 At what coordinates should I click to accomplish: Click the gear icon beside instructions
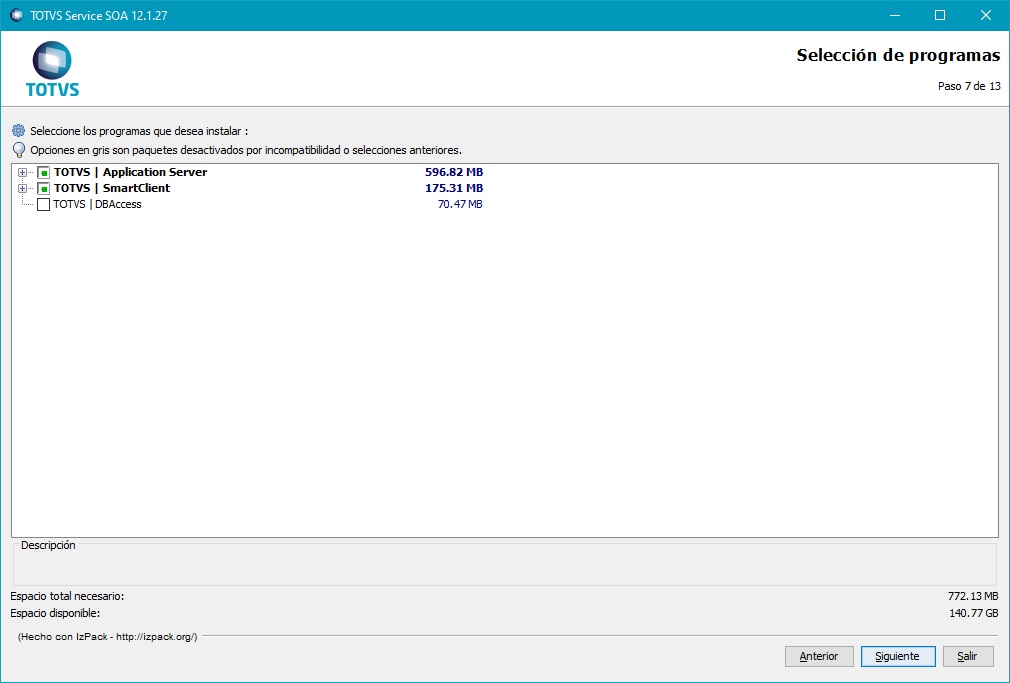(x=19, y=131)
